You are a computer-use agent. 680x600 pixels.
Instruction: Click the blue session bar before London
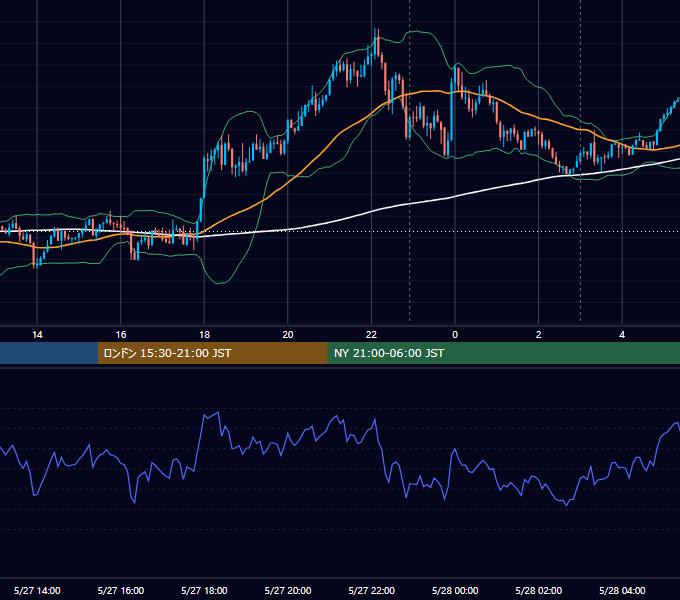(49, 353)
